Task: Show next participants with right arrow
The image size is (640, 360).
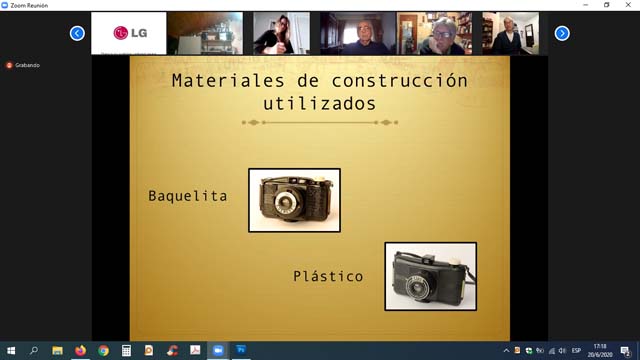Action: point(562,33)
